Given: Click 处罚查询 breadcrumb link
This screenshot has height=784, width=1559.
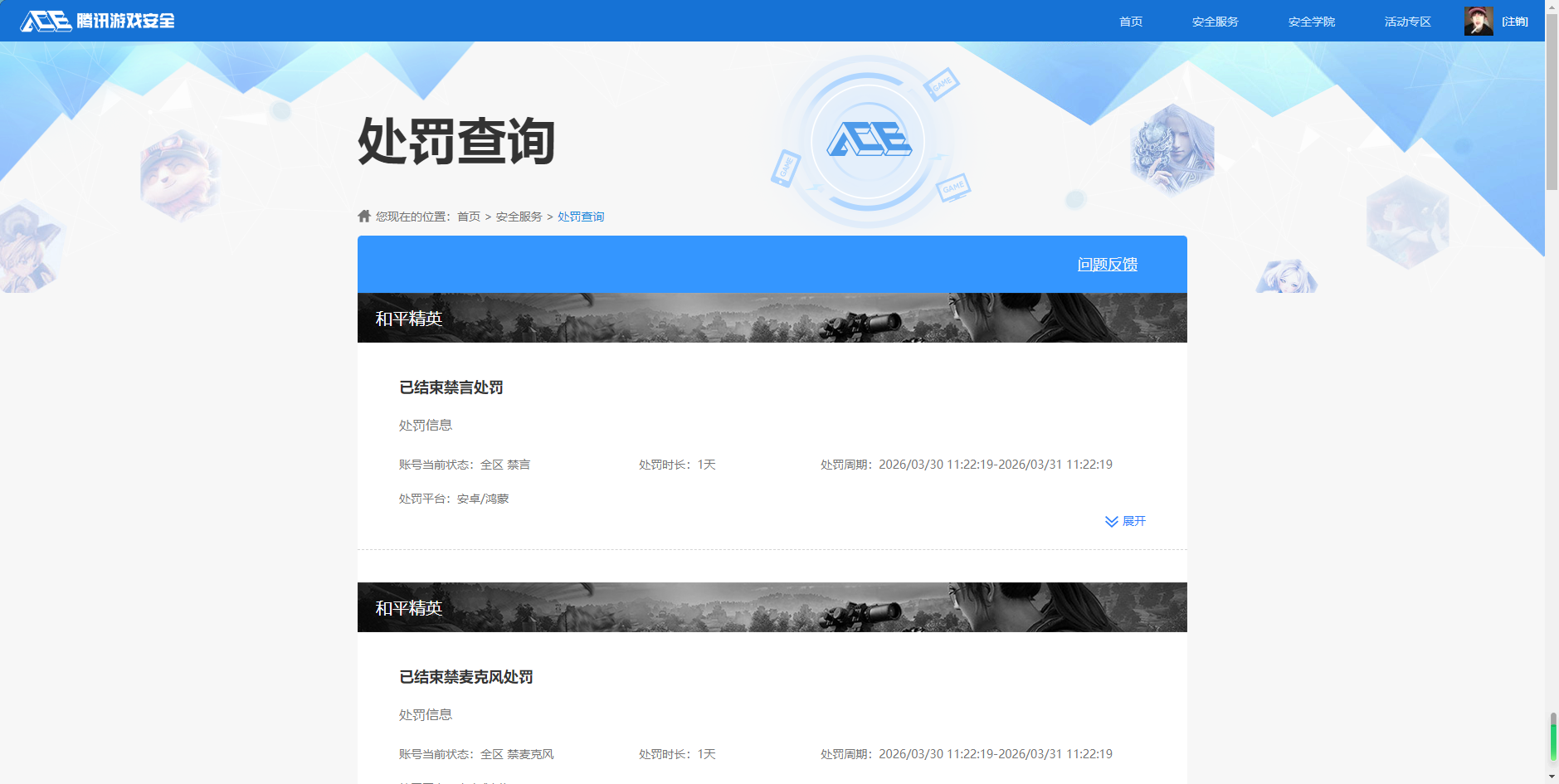Looking at the screenshot, I should 581,217.
